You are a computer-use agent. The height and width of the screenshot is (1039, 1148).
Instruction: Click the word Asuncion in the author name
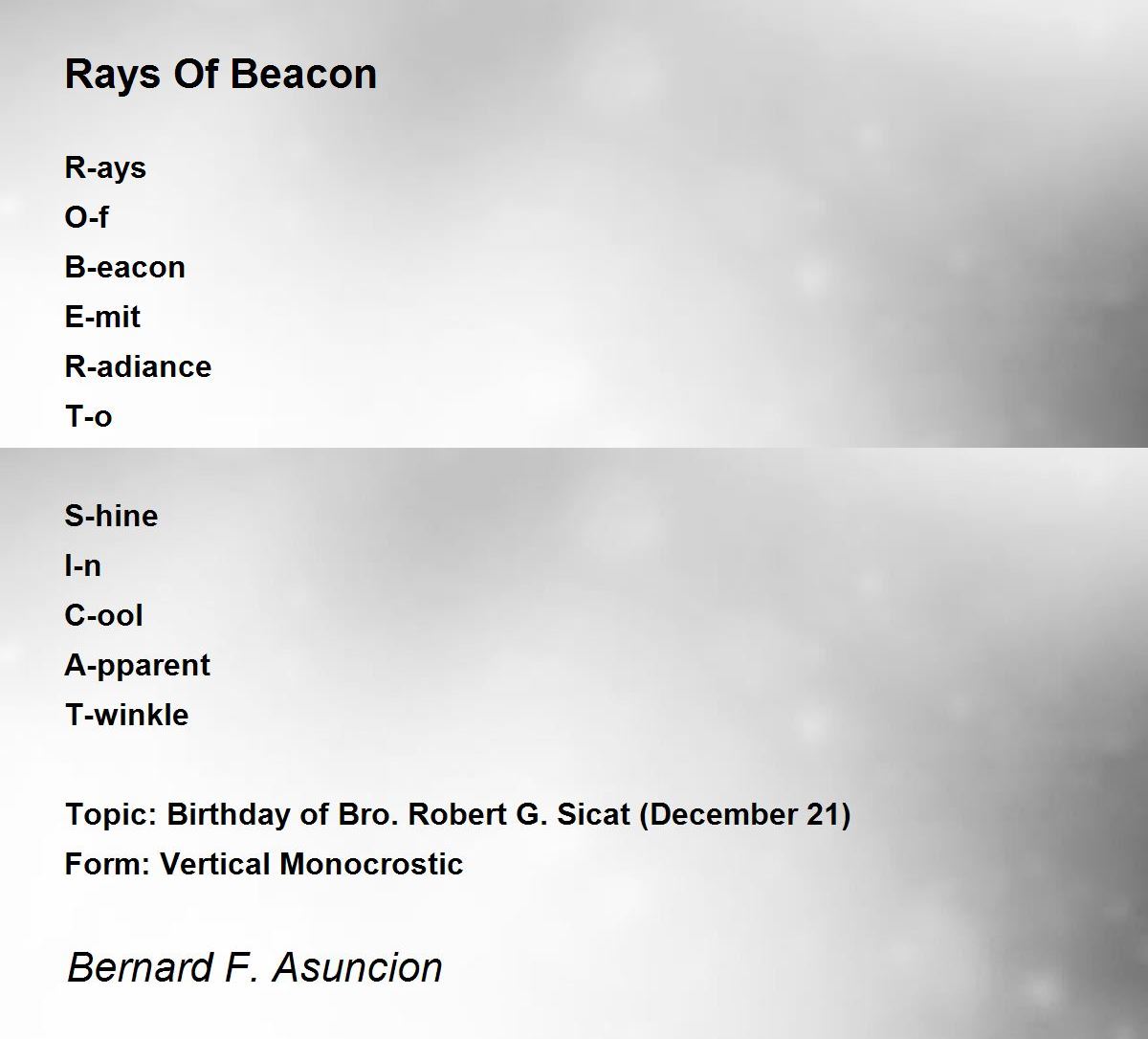358,967
